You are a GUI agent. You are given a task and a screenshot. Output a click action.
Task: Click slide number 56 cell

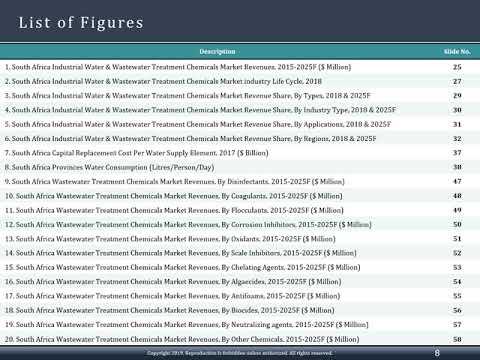click(x=457, y=310)
